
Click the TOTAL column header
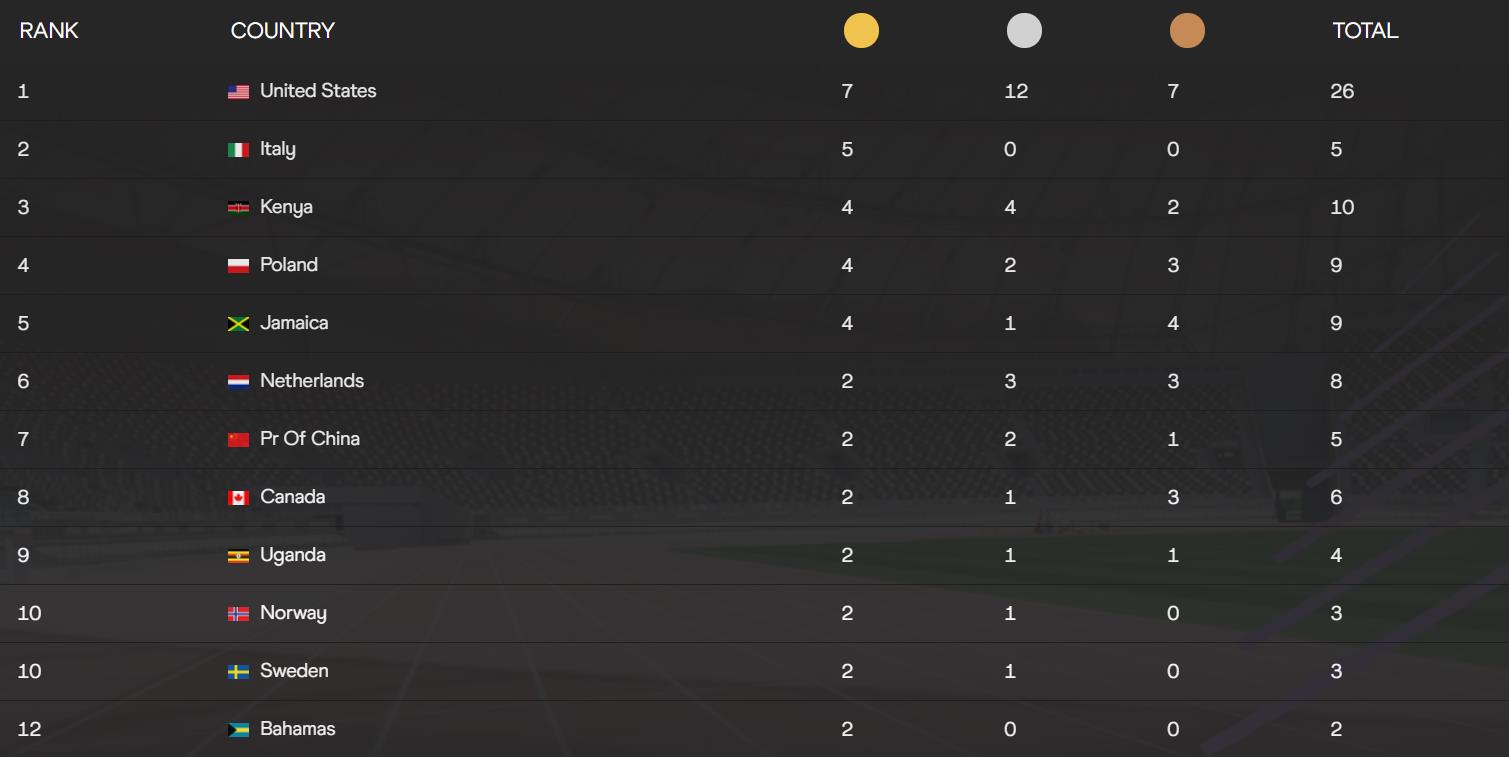tap(1365, 31)
